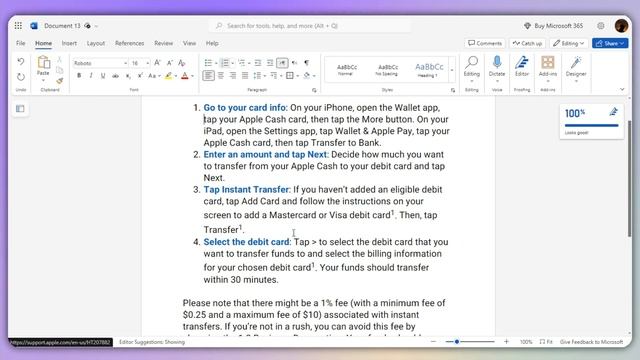Toggle Strikethrough formatting

tap(116, 76)
